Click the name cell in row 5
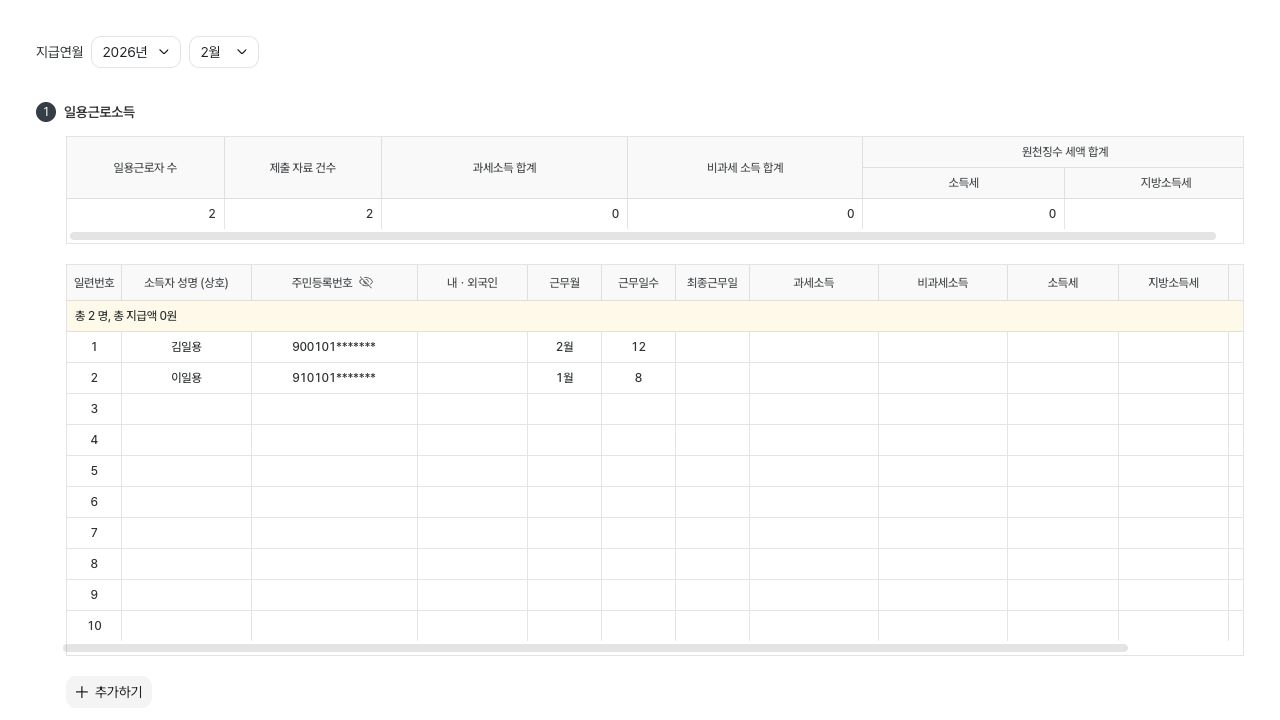This screenshot has height=720, width=1280. click(186, 471)
